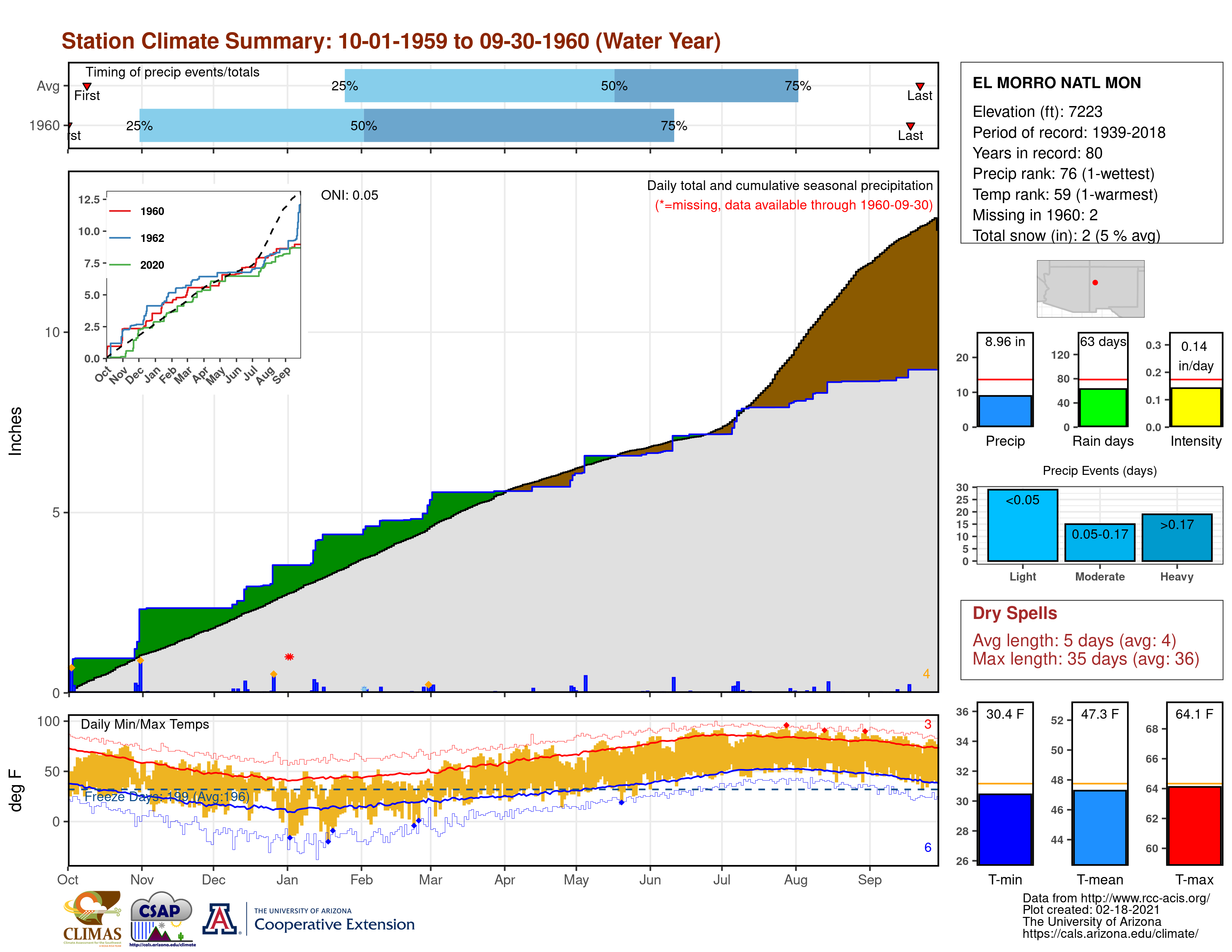Select the Moderate 0.05-0.17 events bar
Viewport: 1232px width, 952px height.
click(1100, 542)
